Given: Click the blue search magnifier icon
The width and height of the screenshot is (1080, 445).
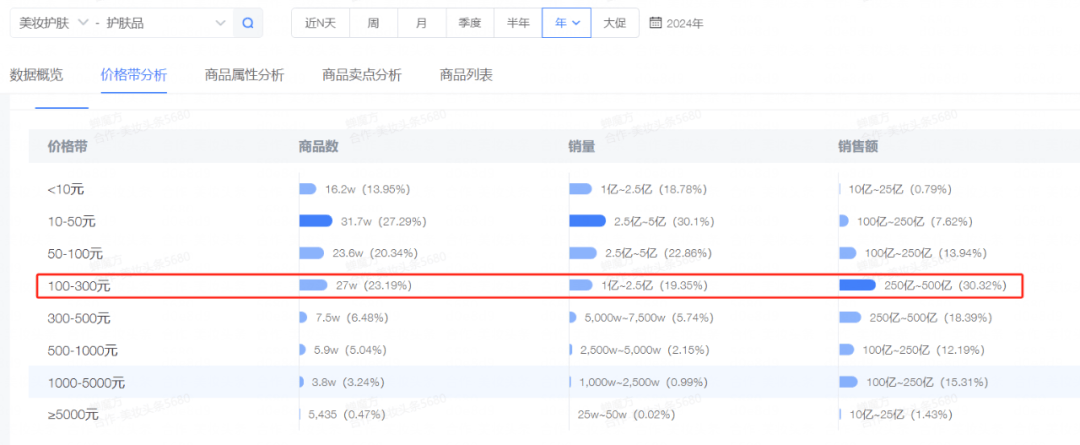Looking at the screenshot, I should (247, 23).
